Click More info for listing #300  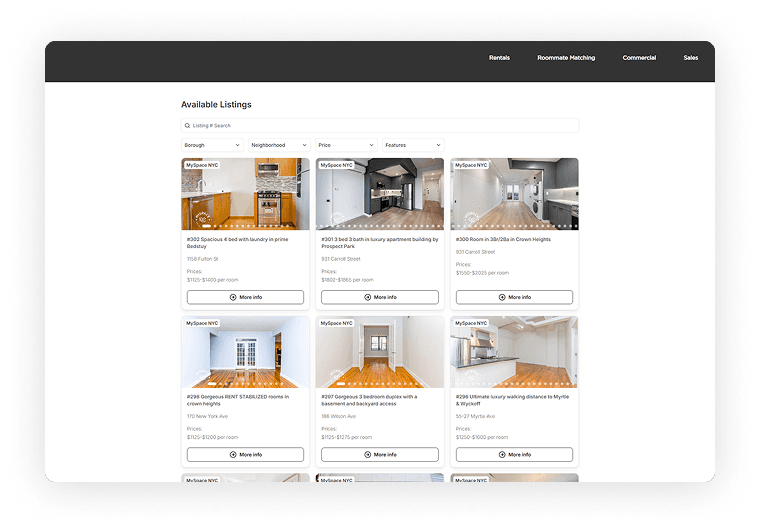514,297
